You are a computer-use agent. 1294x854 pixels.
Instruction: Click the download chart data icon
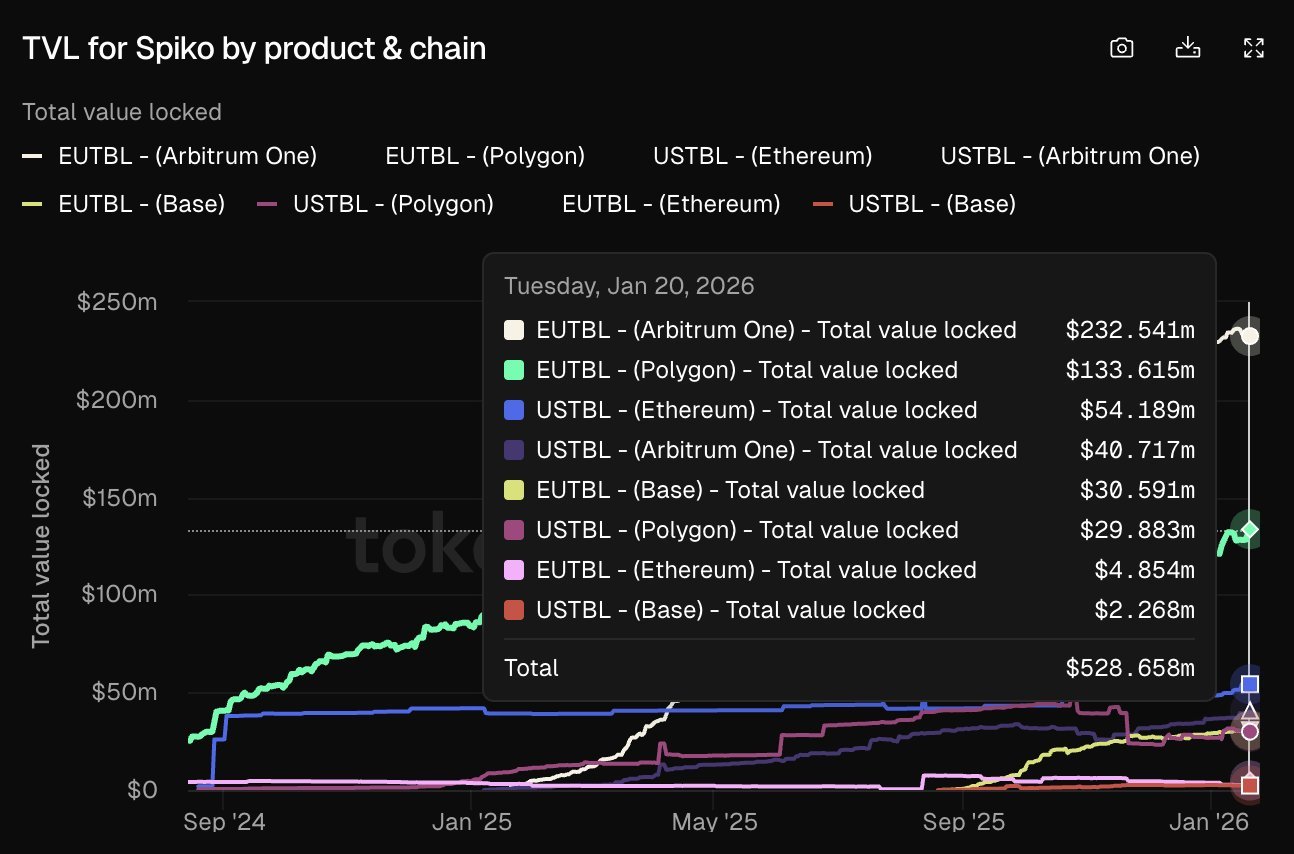[x=1187, y=48]
